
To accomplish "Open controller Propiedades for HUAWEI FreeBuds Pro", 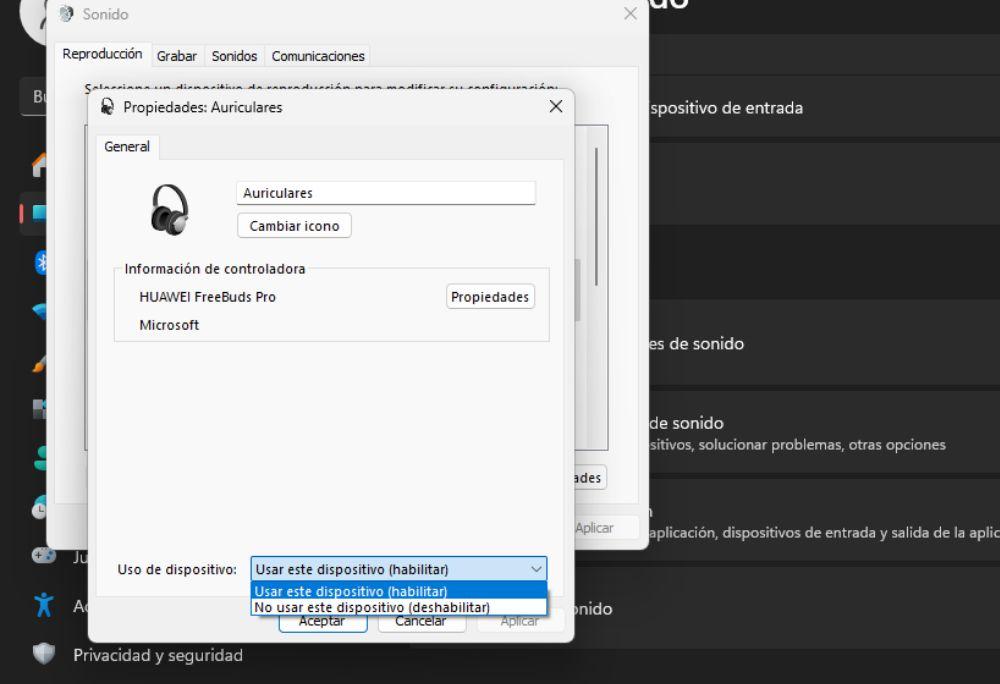I will pyautogui.click(x=490, y=297).
